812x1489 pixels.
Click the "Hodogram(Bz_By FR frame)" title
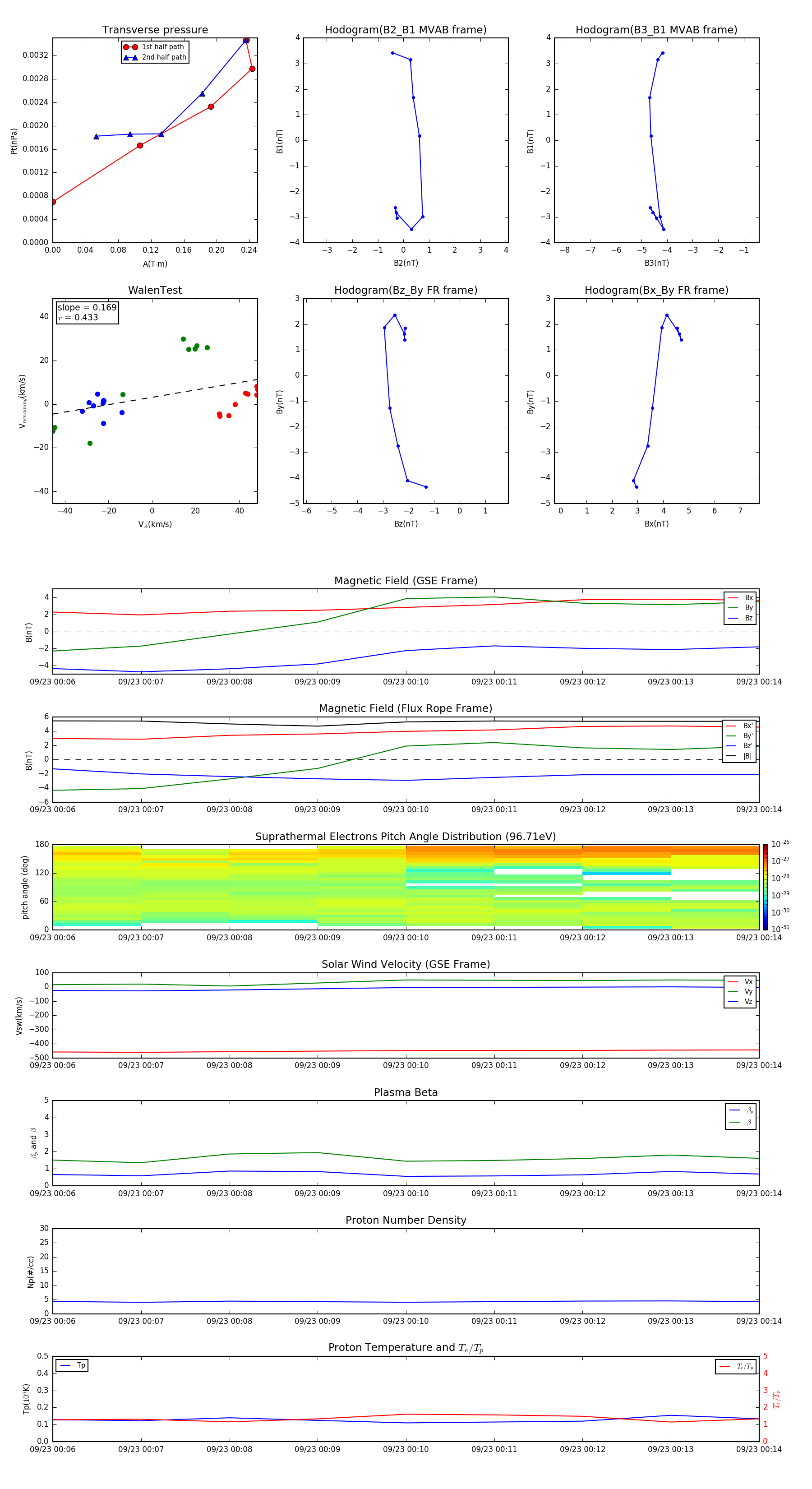406,290
